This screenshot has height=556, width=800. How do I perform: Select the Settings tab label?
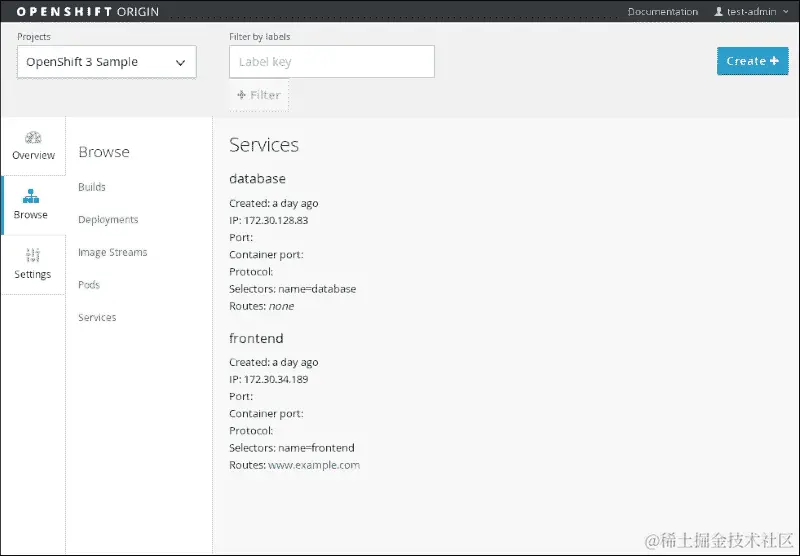(x=33, y=274)
